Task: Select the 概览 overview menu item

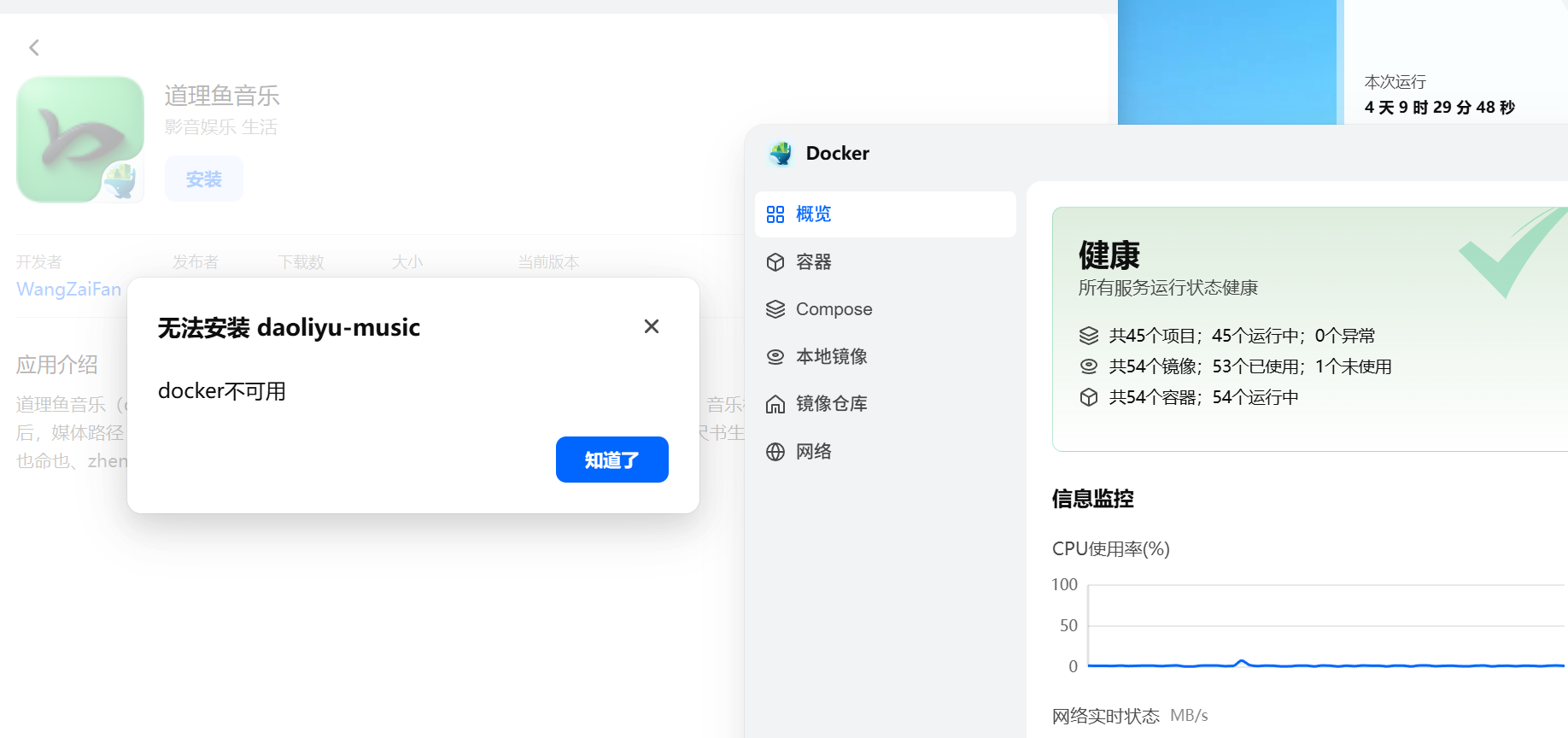Action: [886, 214]
